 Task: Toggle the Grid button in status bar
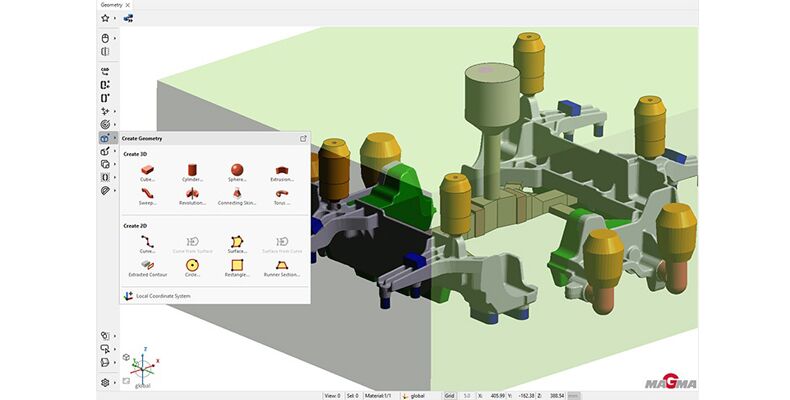click(x=449, y=395)
